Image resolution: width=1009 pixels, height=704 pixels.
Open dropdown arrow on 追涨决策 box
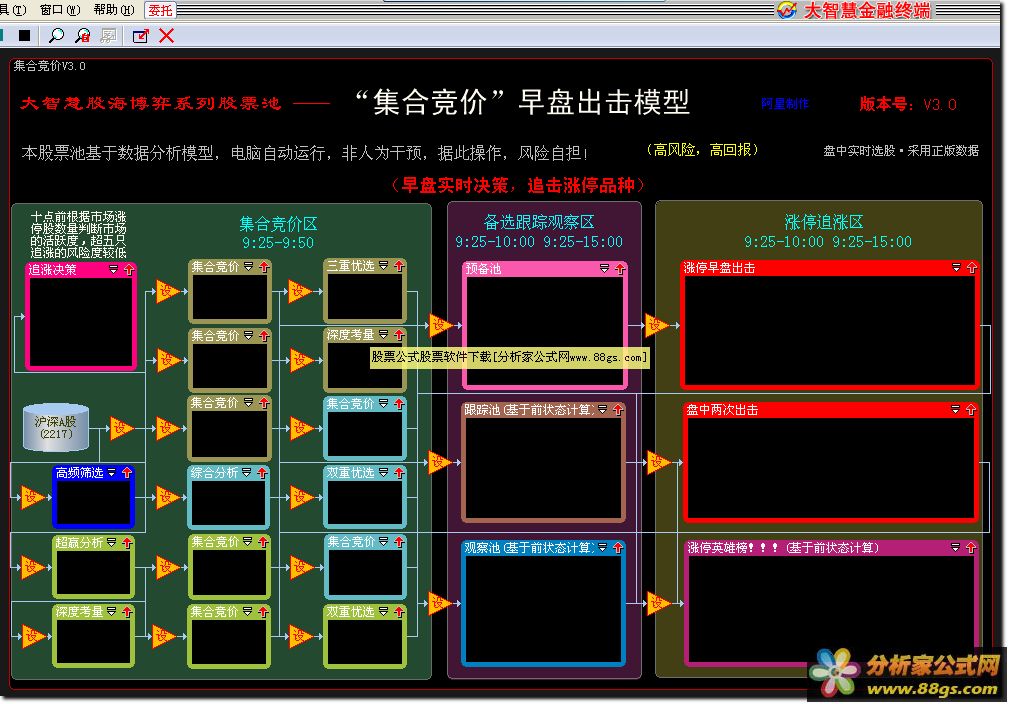[113, 270]
